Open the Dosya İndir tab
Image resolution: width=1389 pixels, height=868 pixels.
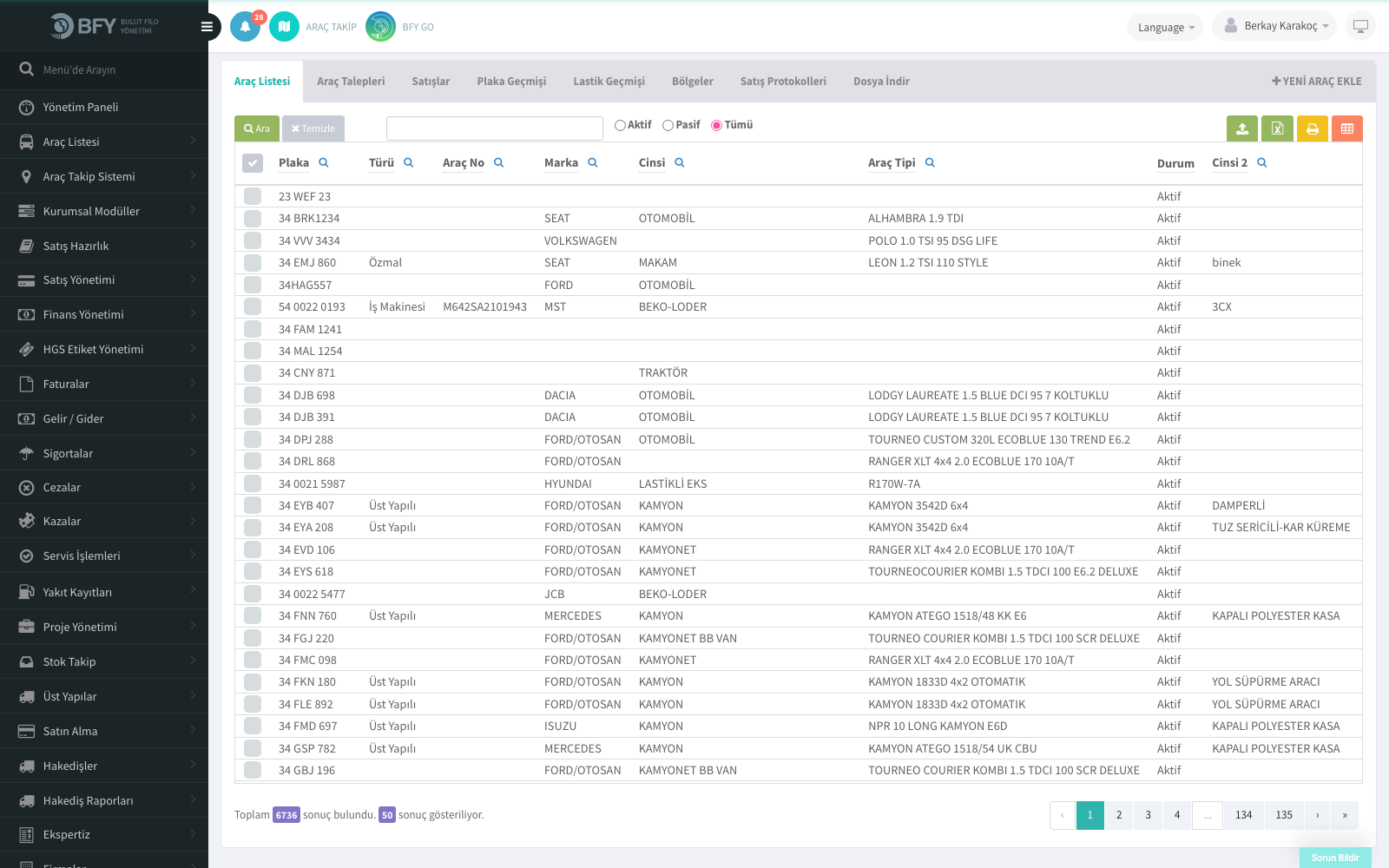coord(881,82)
